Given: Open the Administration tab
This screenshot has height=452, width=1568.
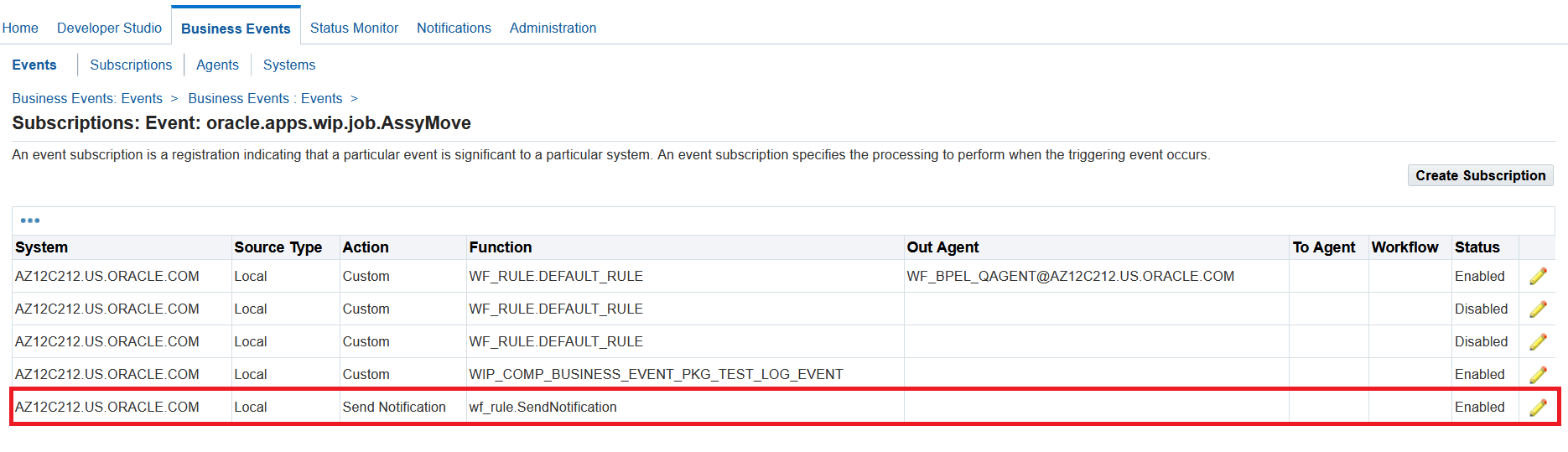Looking at the screenshot, I should (x=553, y=28).
